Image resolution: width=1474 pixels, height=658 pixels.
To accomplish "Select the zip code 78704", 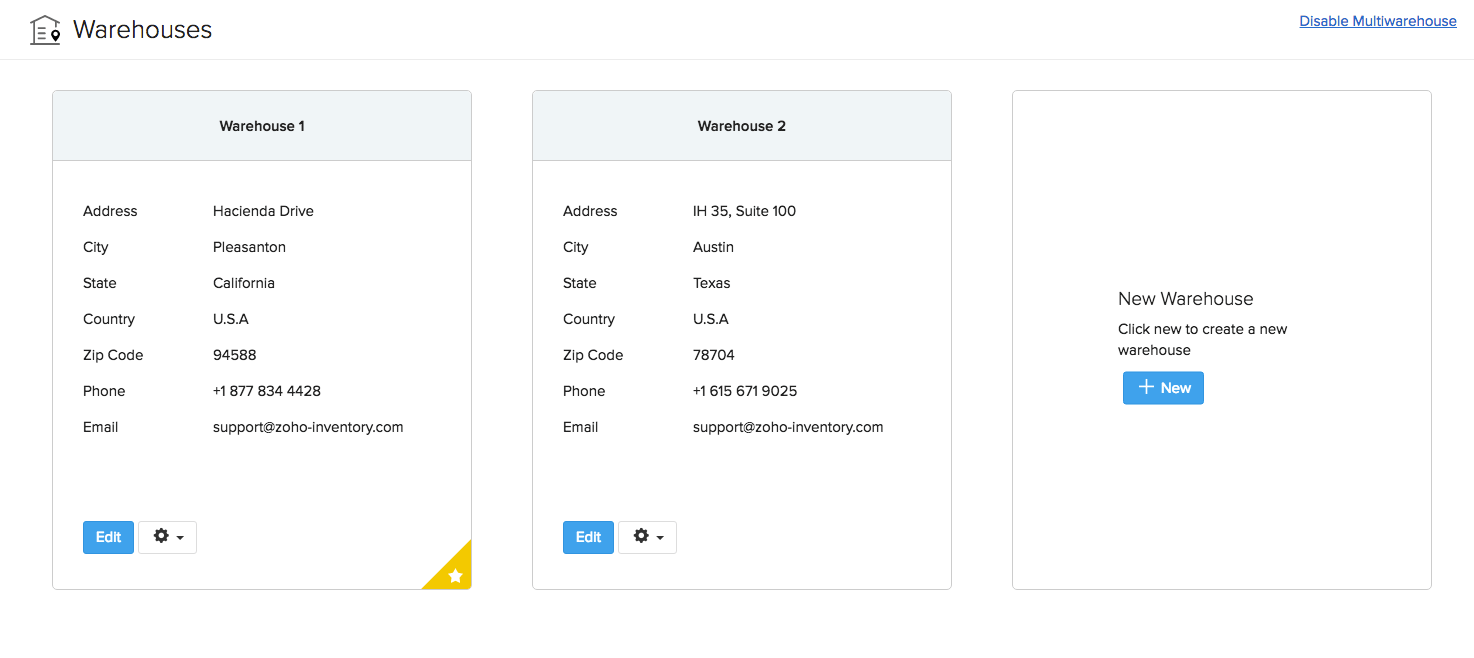I will [714, 355].
